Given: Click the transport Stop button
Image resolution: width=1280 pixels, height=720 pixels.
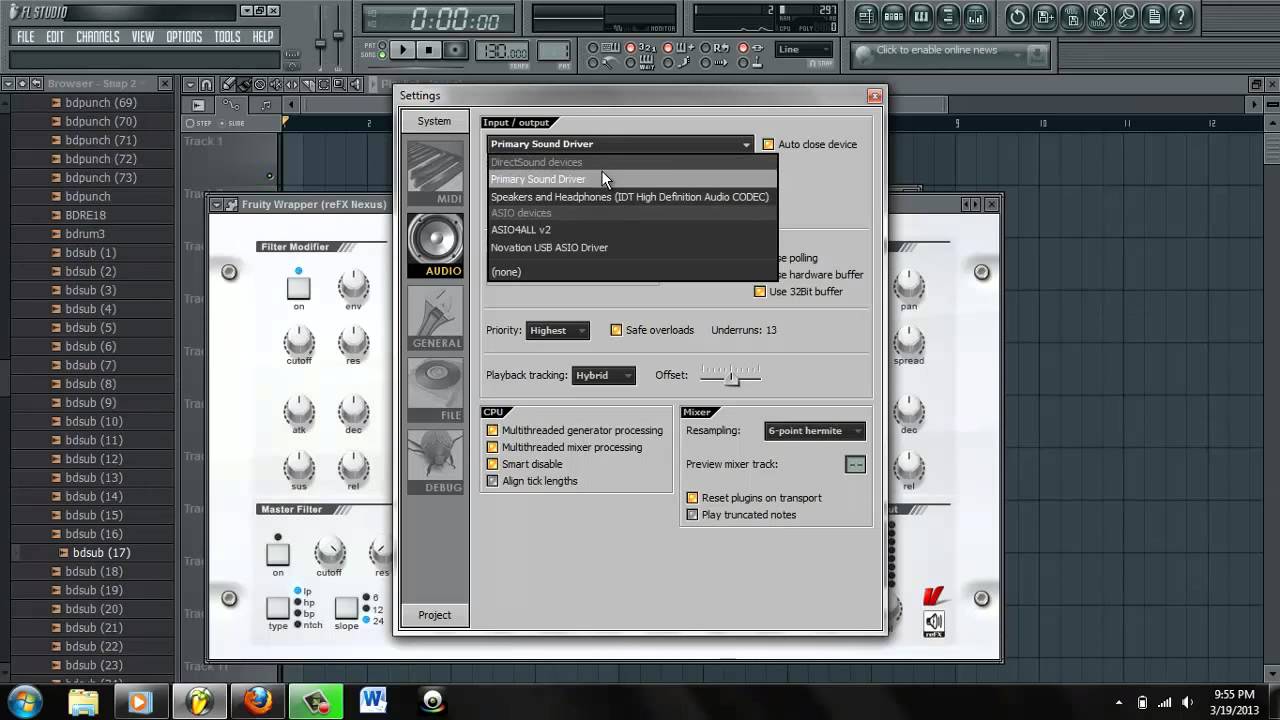Looking at the screenshot, I should point(429,50).
